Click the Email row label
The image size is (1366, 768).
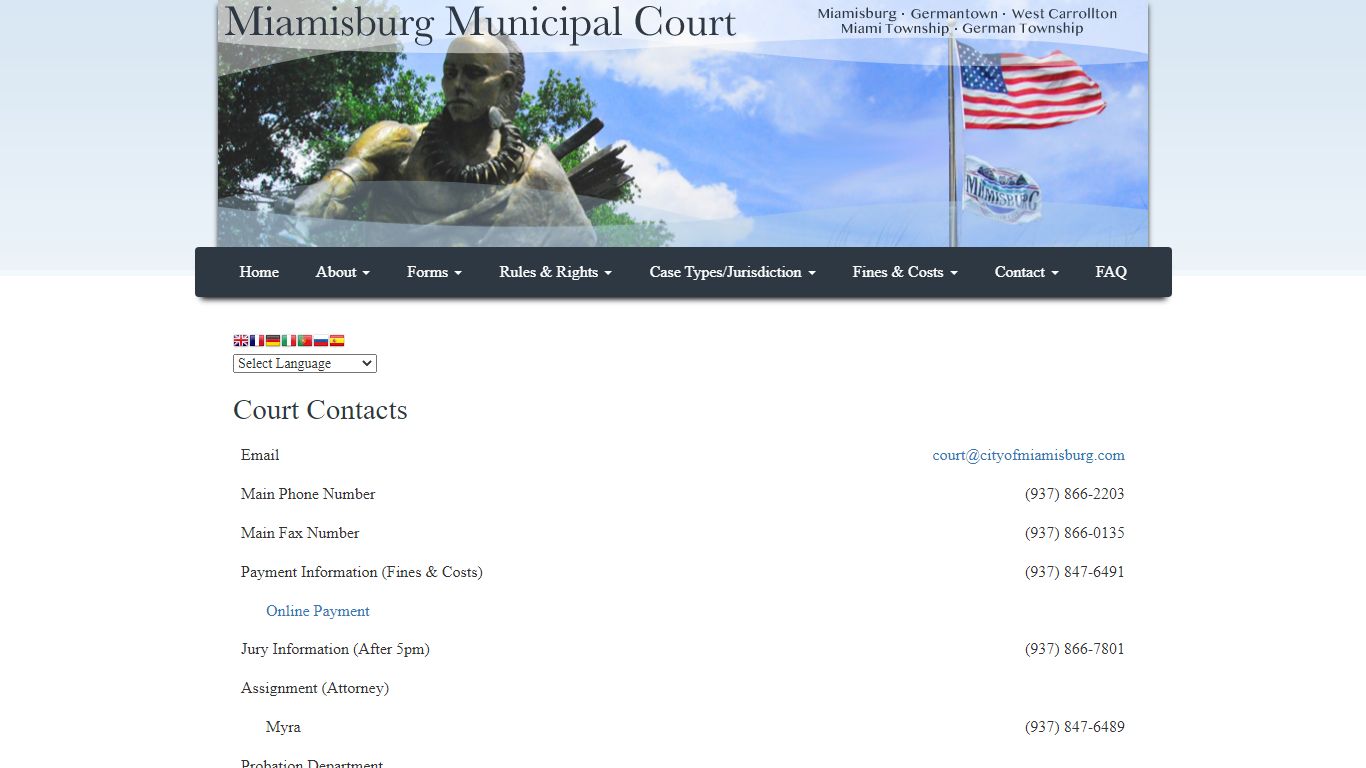(x=260, y=455)
